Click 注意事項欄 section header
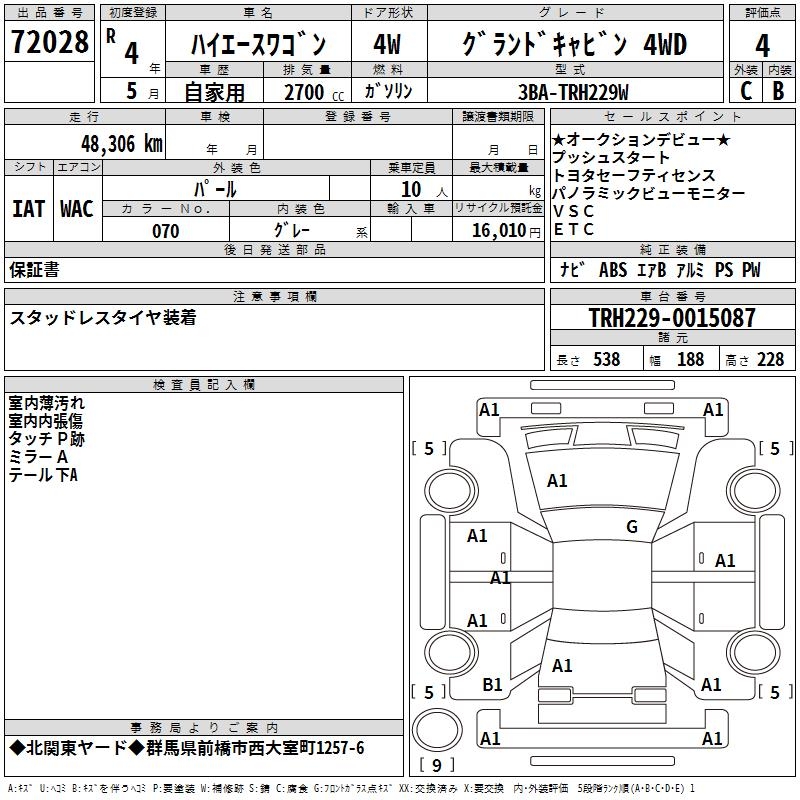Image resolution: width=800 pixels, height=800 pixels. pos(274,296)
